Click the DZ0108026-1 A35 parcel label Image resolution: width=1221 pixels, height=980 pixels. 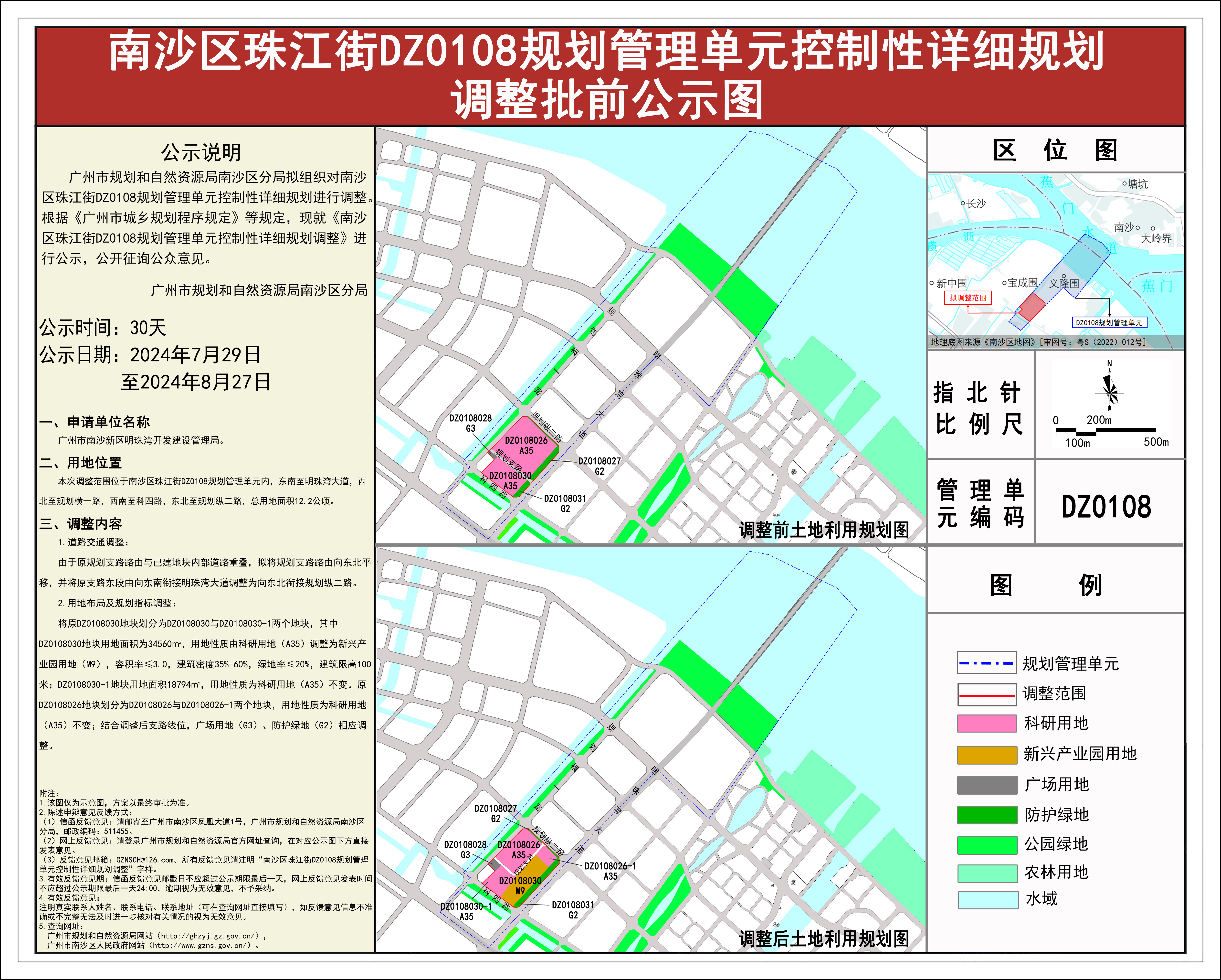(610, 871)
